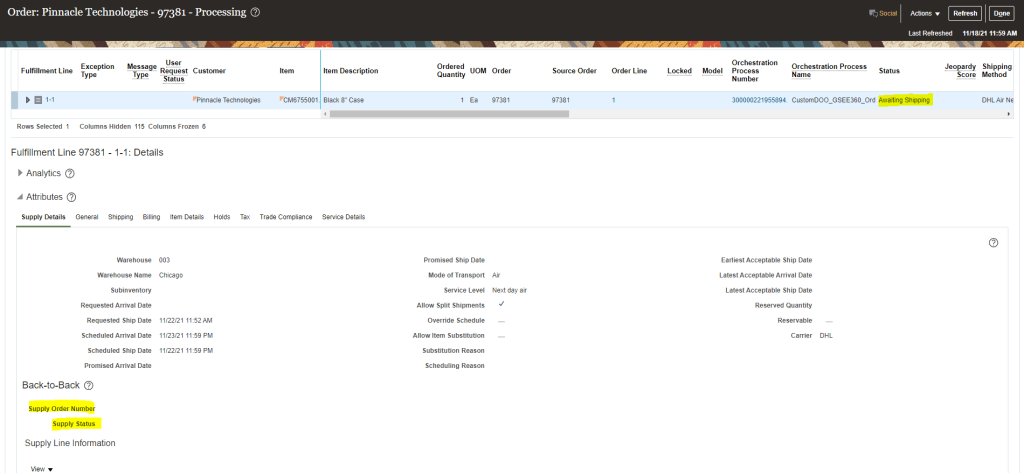The width and height of the screenshot is (1024, 473).
Task: Collapse the Attributes section
Action: click(x=20, y=197)
